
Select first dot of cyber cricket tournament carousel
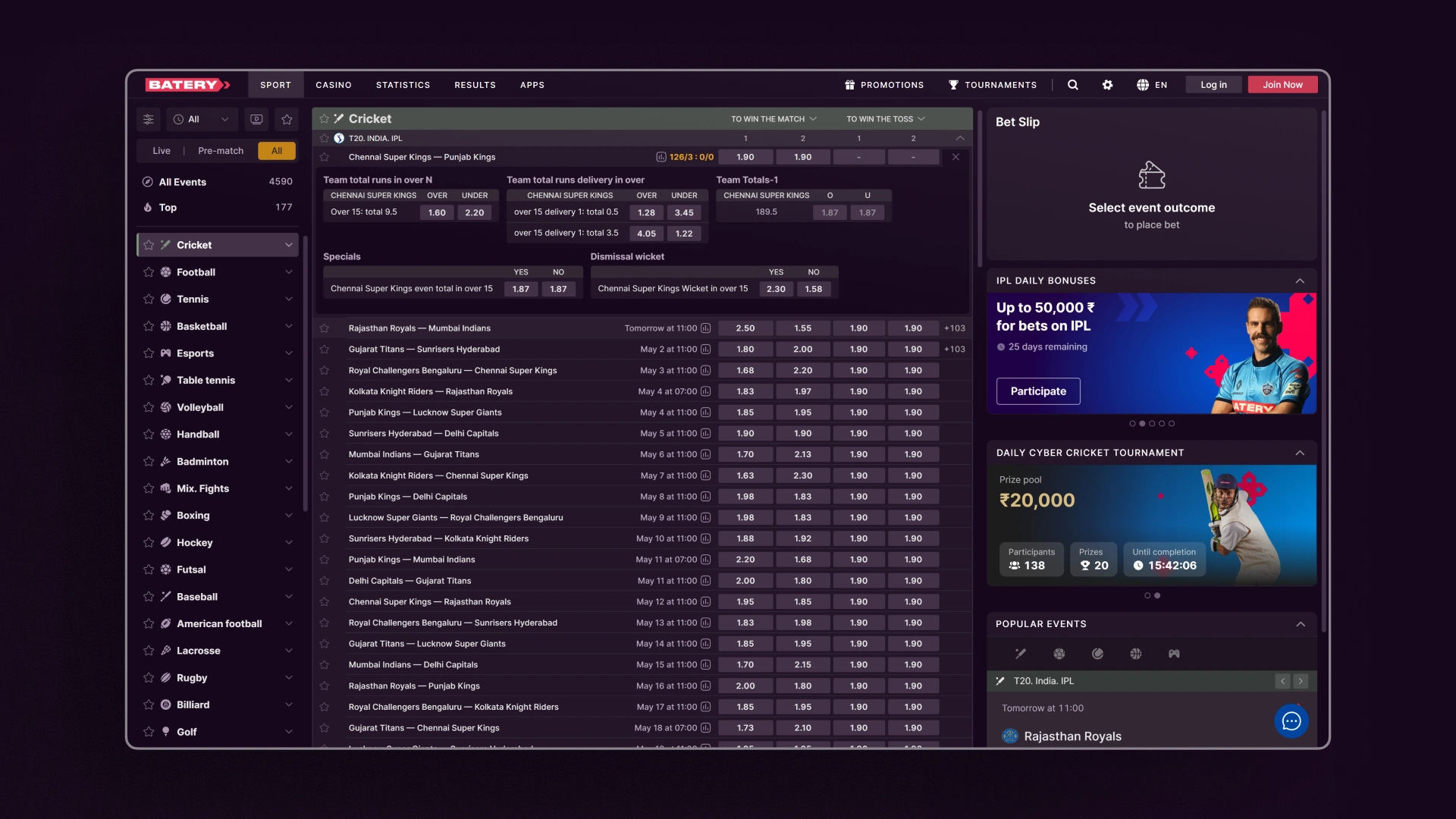[x=1147, y=596]
